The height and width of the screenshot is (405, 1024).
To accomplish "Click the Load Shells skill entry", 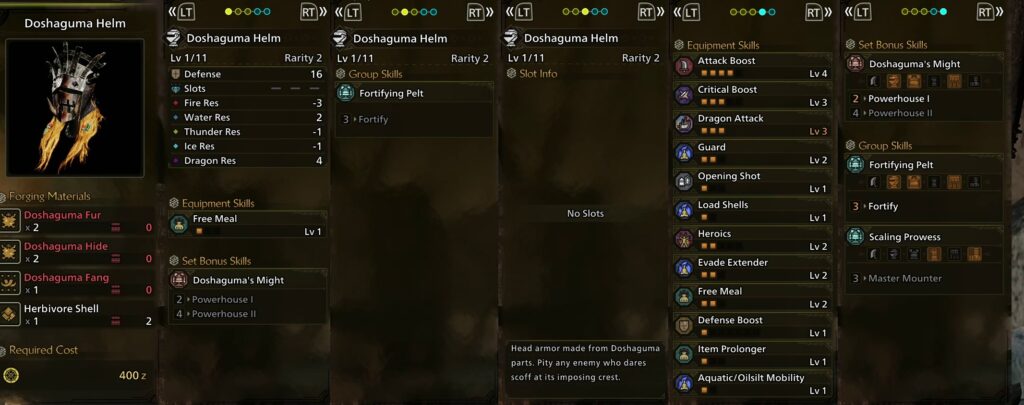I will 752,210.
